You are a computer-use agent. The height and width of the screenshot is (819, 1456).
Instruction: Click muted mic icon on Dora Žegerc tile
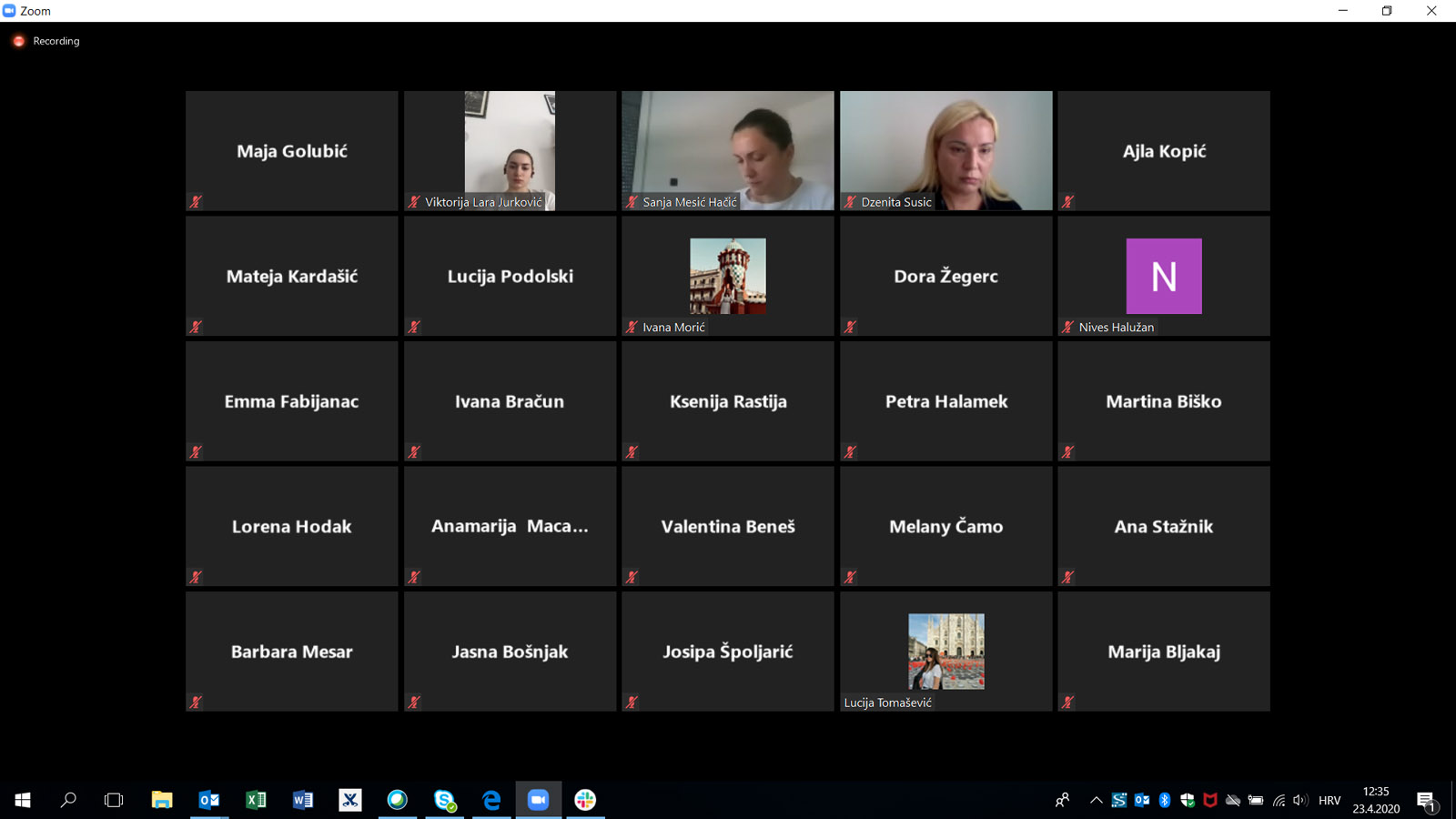[850, 327]
